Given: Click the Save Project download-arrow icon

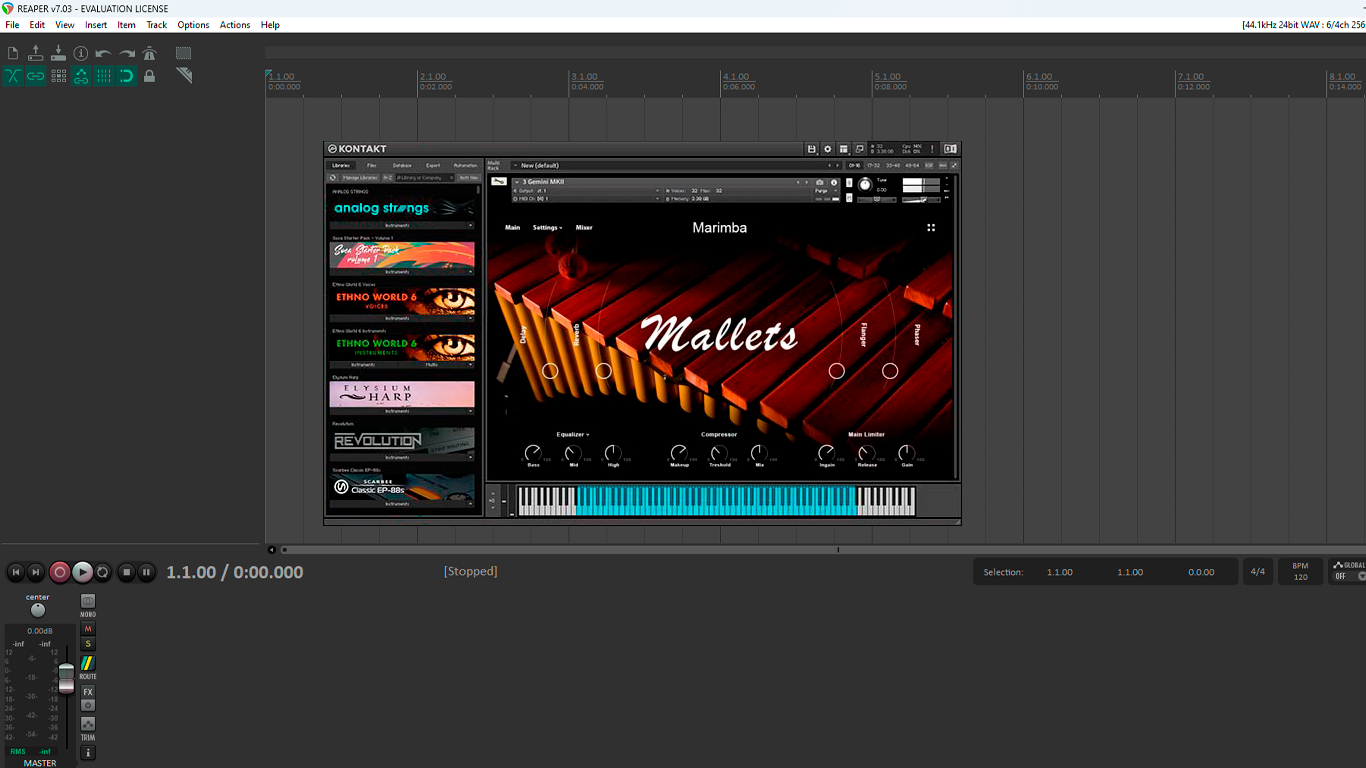Looking at the screenshot, I should (x=58, y=54).
